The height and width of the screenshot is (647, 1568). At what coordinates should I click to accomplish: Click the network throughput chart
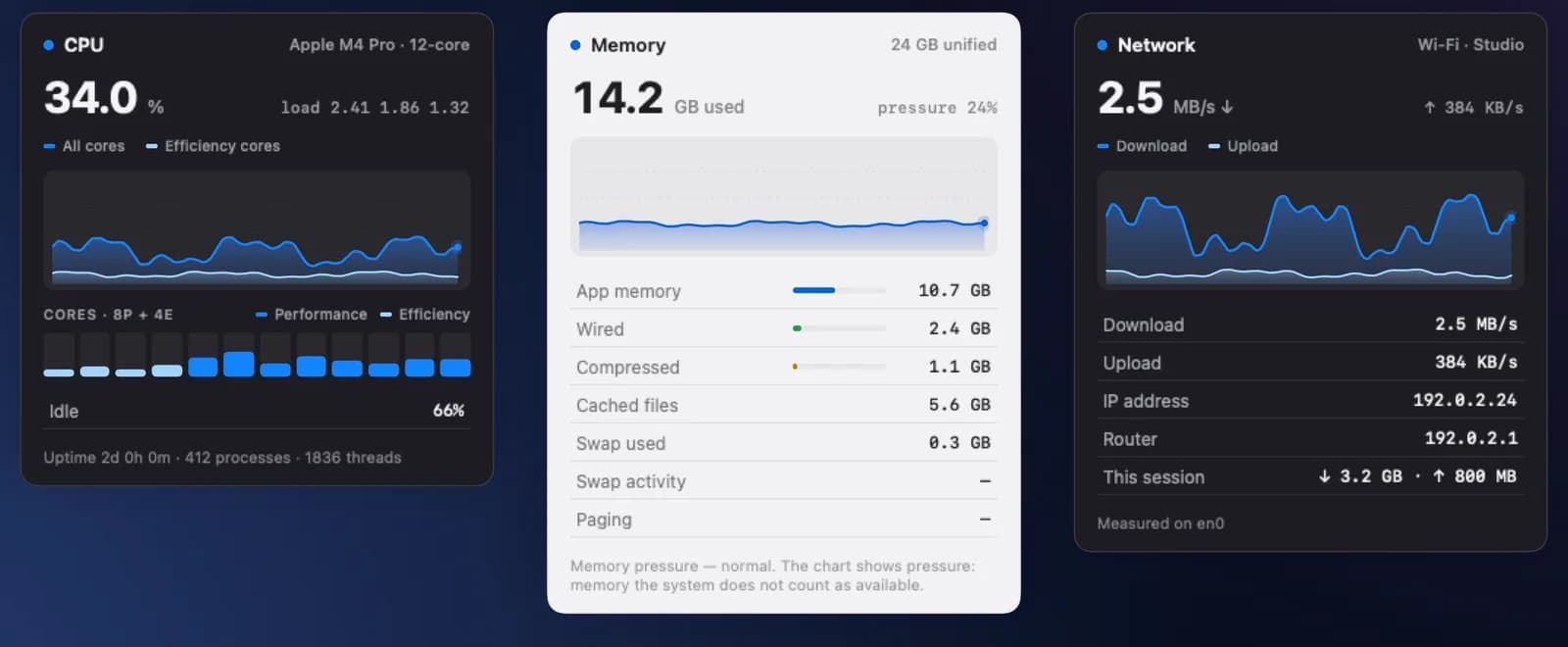1310,229
